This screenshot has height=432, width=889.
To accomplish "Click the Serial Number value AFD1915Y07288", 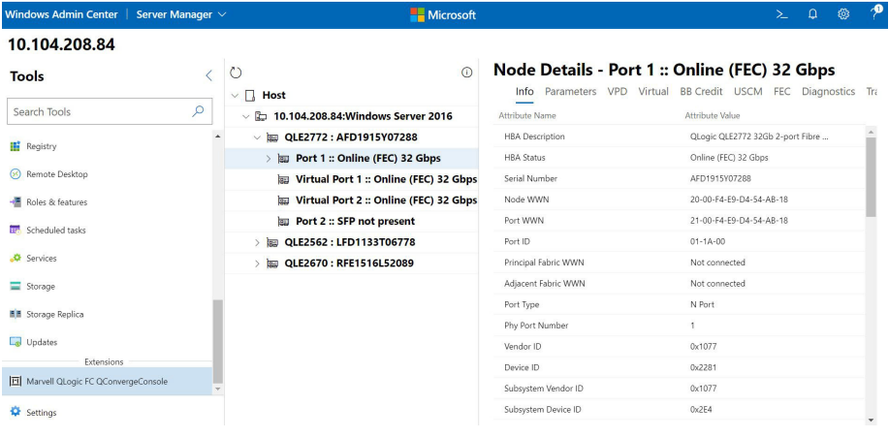I will (721, 179).
